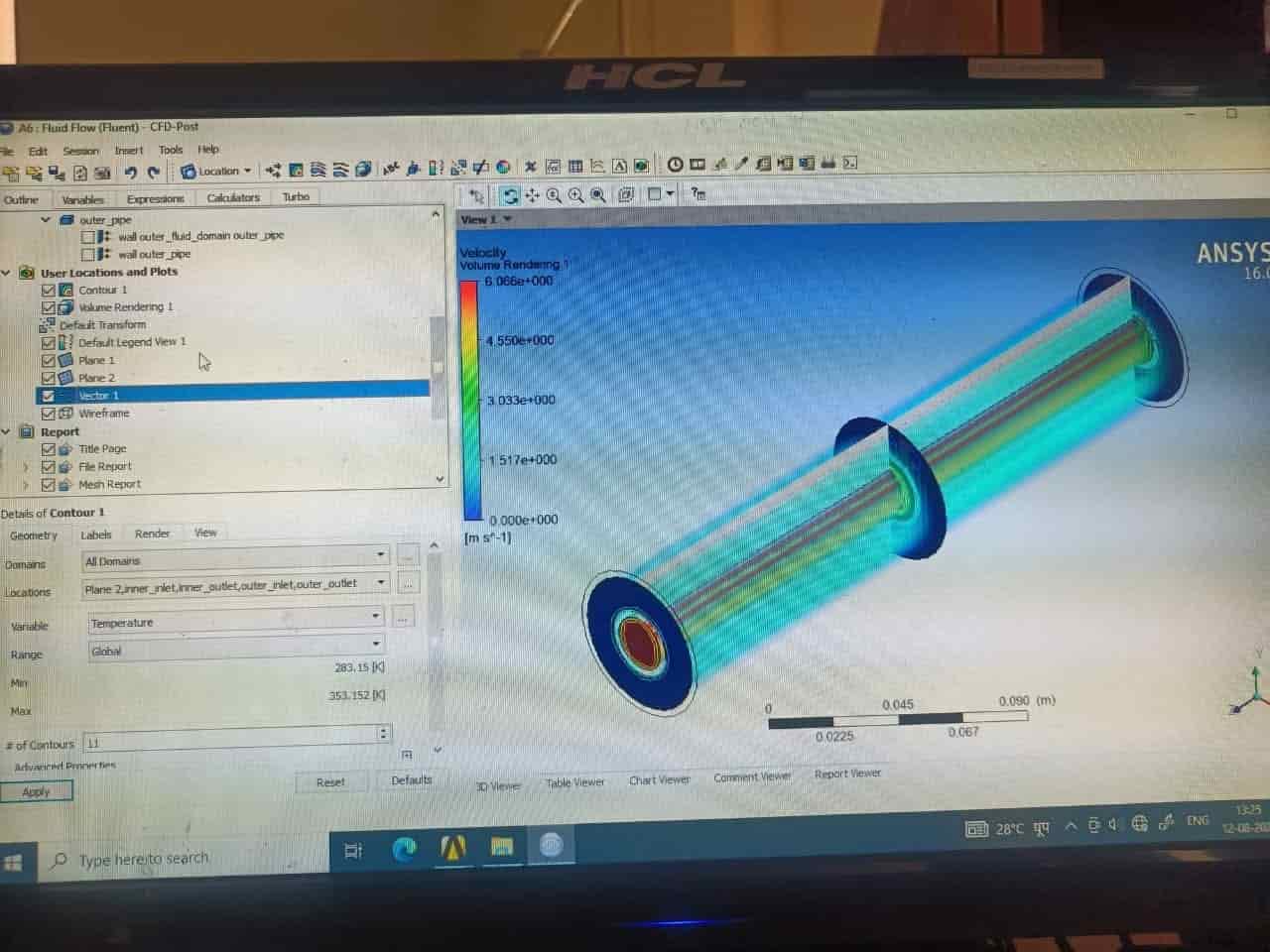
Task: Click the Volume Rendering toolbar icon
Action: click(363, 170)
